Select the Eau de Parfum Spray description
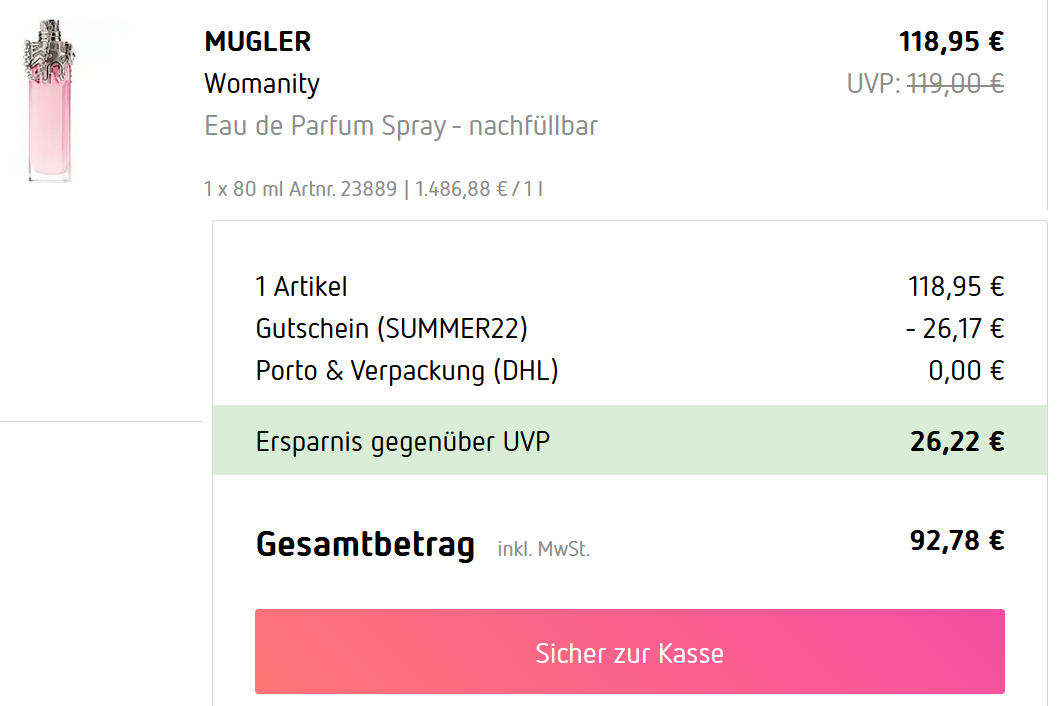The image size is (1057, 706). click(401, 127)
